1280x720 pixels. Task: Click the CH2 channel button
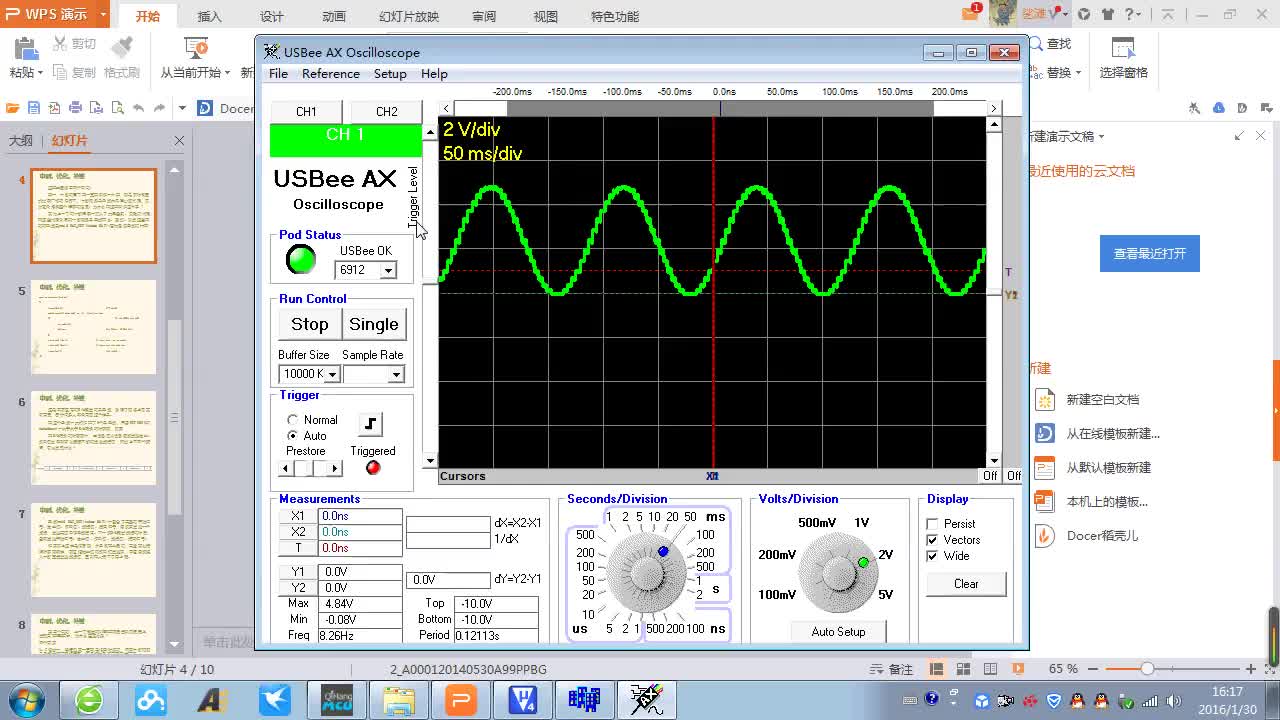click(x=386, y=111)
